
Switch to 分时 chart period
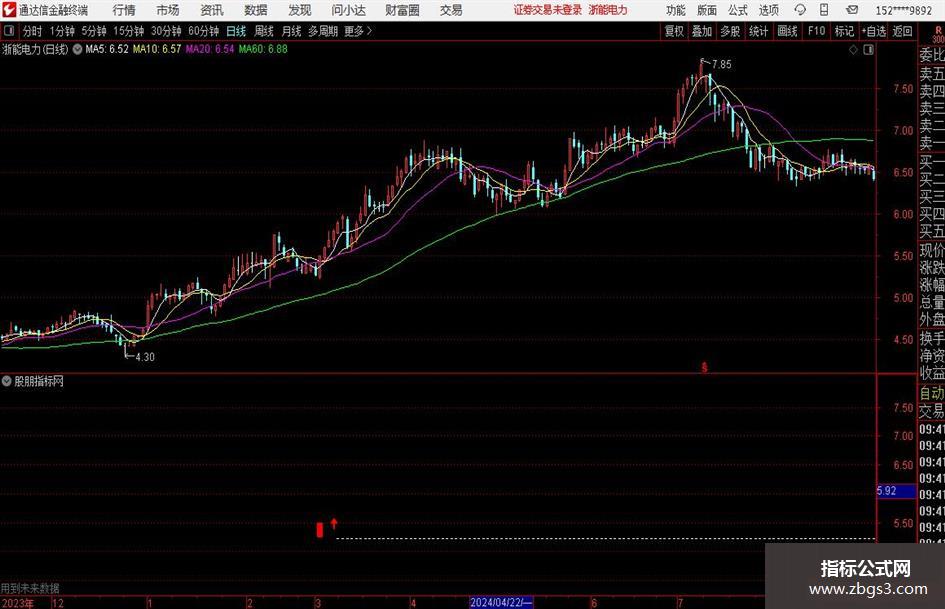pos(33,31)
